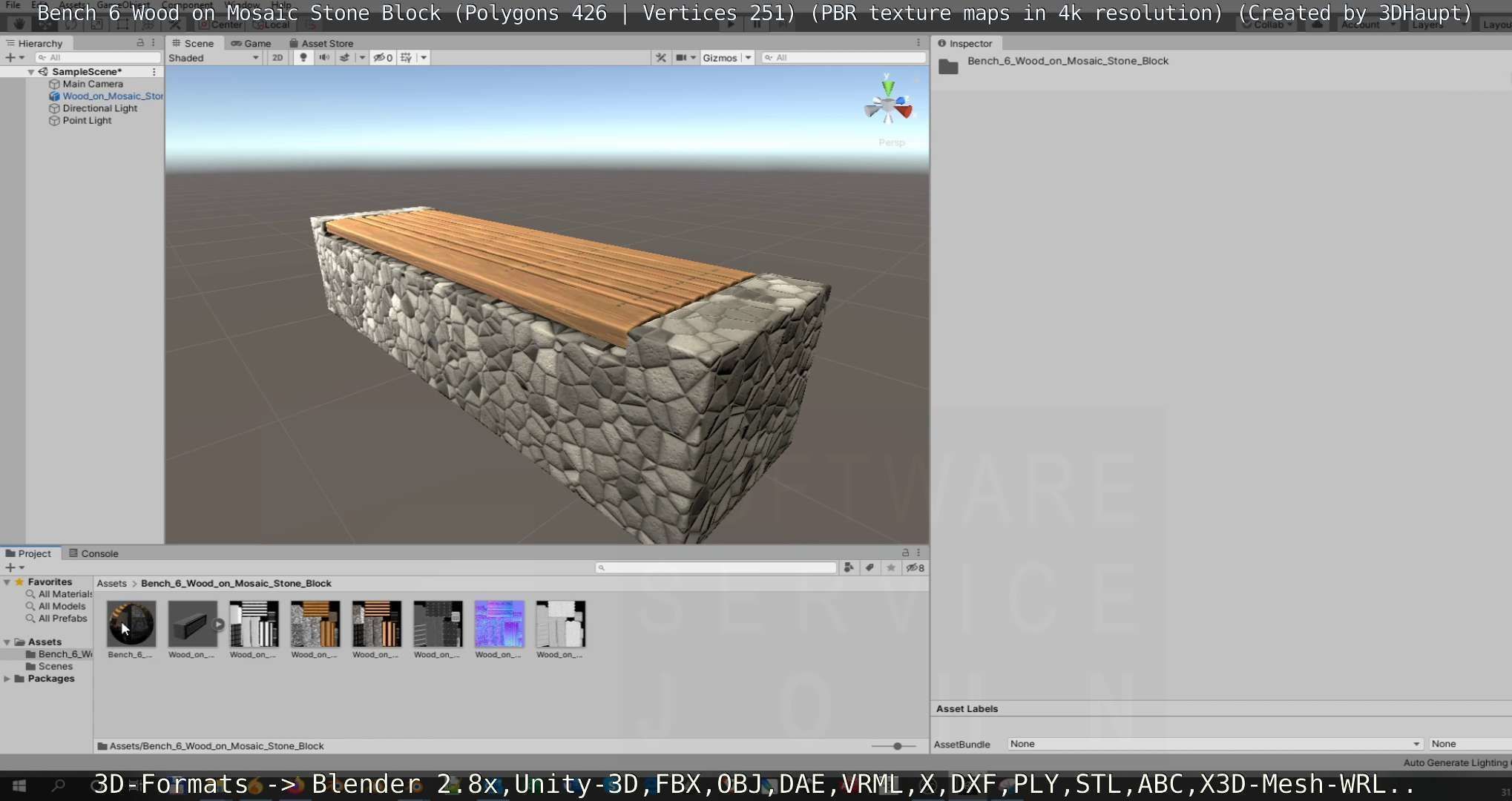Open SampleScene context menu dots
Viewport: 1512px width, 801px height.
click(154, 72)
